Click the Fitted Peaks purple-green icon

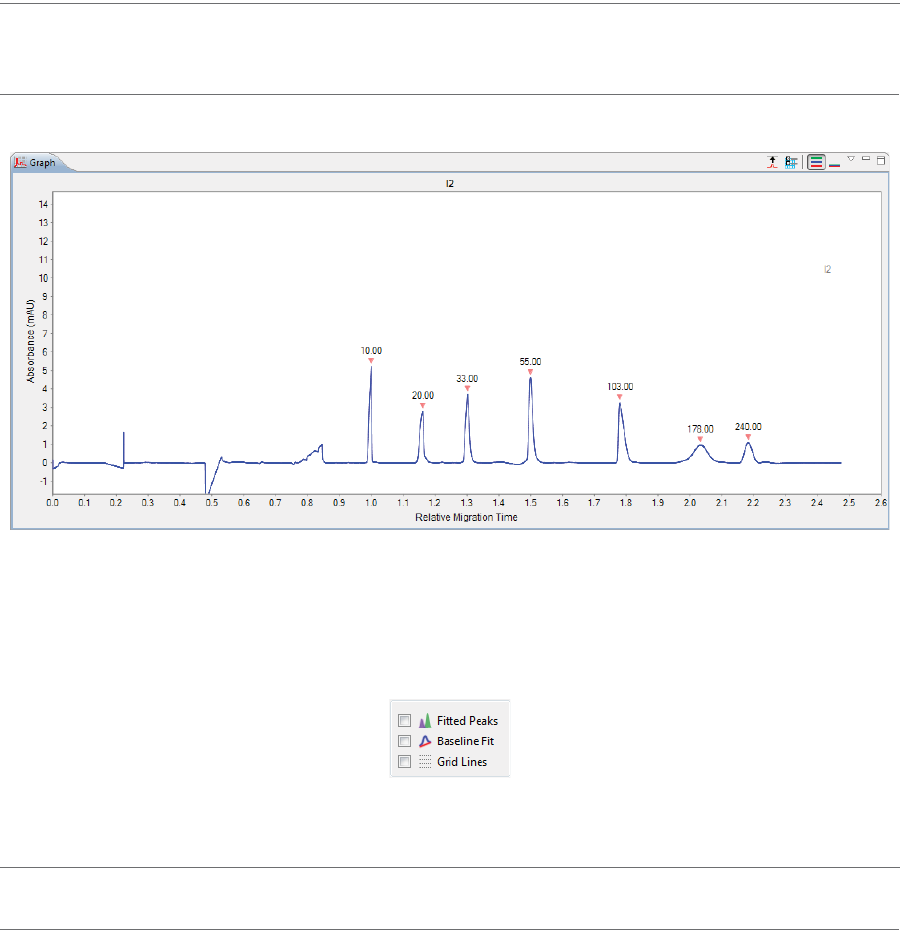[424, 721]
